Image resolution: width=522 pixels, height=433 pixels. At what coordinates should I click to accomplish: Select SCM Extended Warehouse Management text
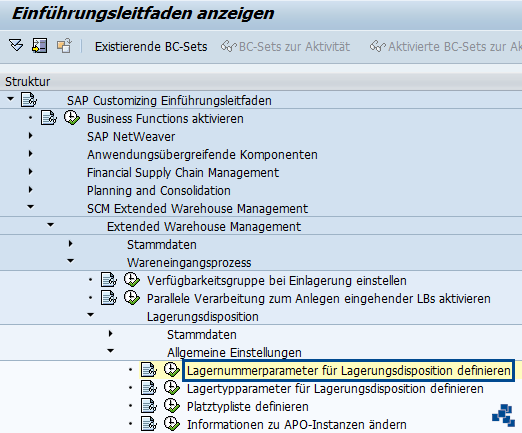coord(197,209)
